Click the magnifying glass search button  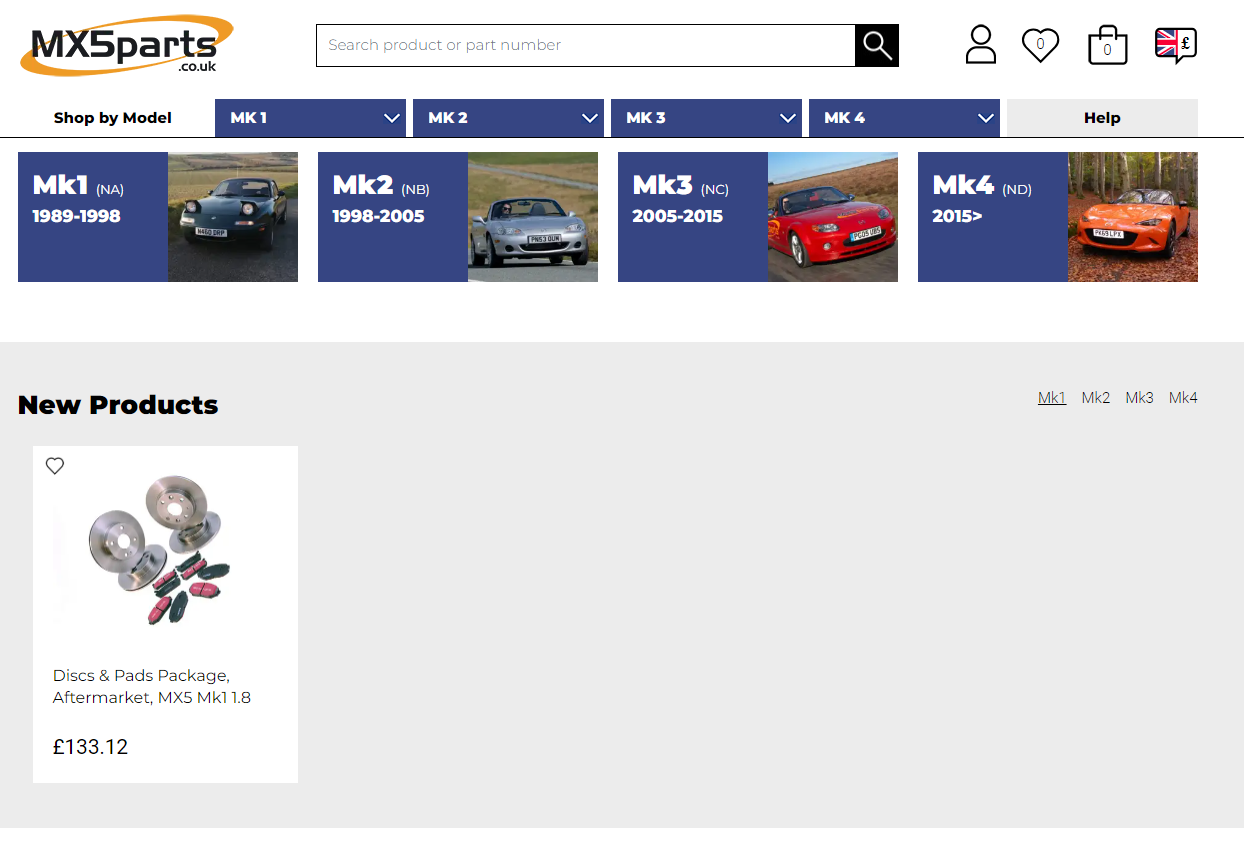click(876, 45)
